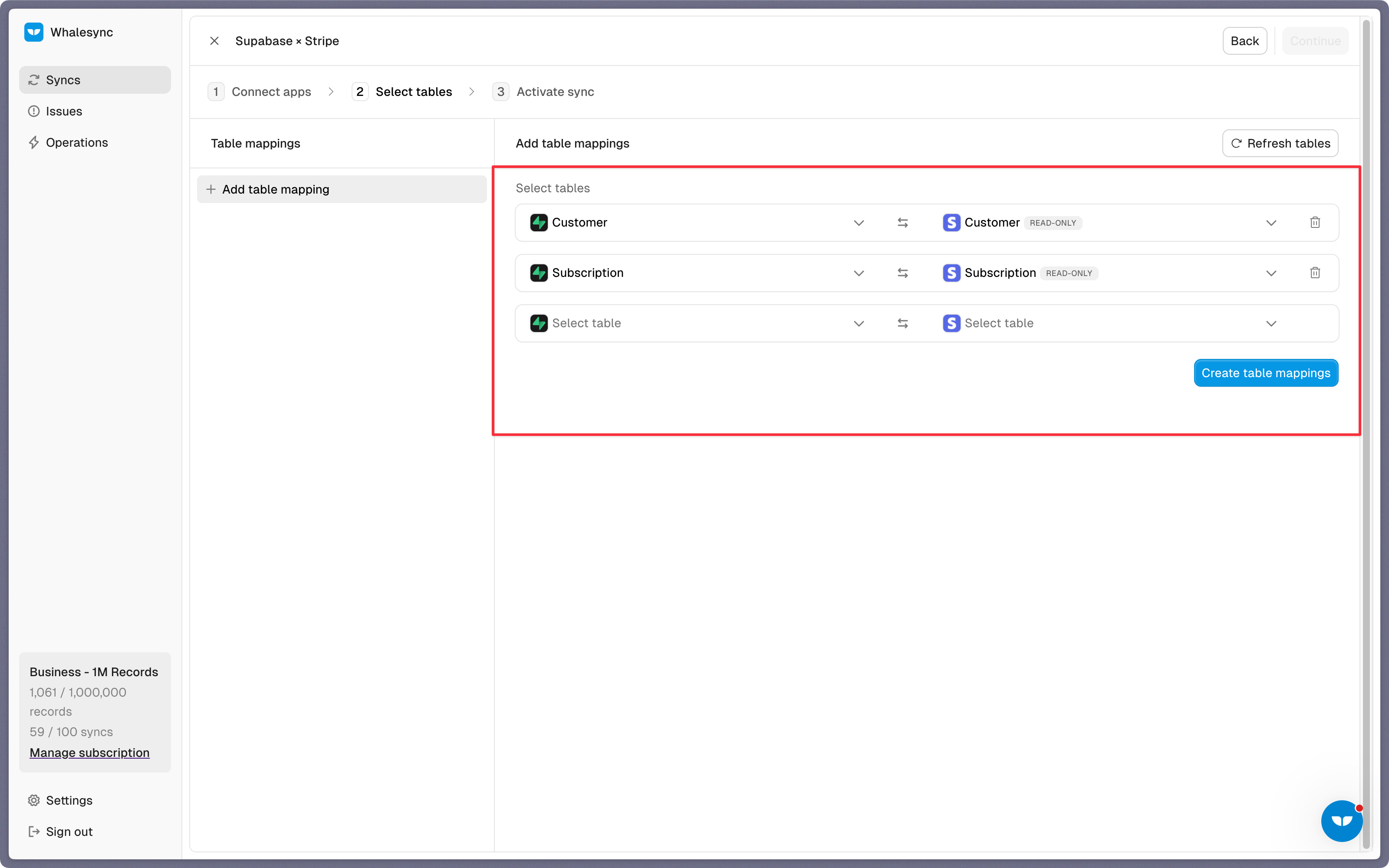Click the Supabase icon in the empty row

[539, 323]
